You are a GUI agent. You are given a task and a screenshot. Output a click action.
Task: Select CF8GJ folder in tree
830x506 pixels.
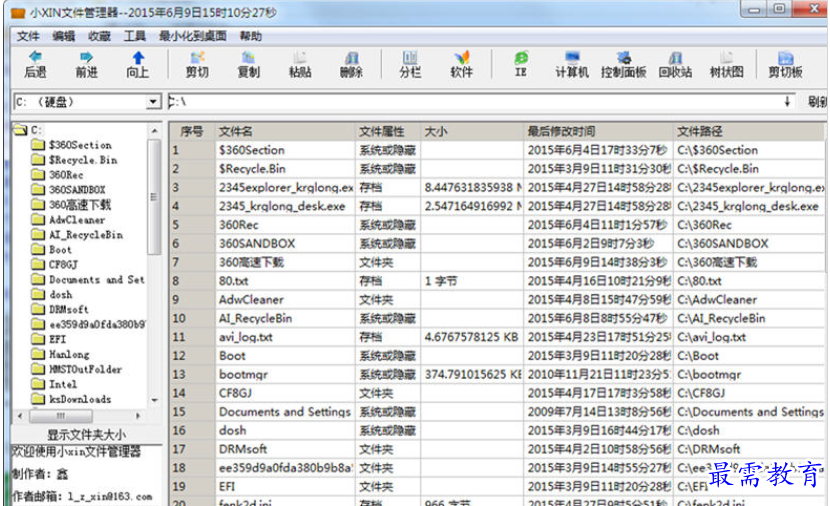[x=63, y=264]
